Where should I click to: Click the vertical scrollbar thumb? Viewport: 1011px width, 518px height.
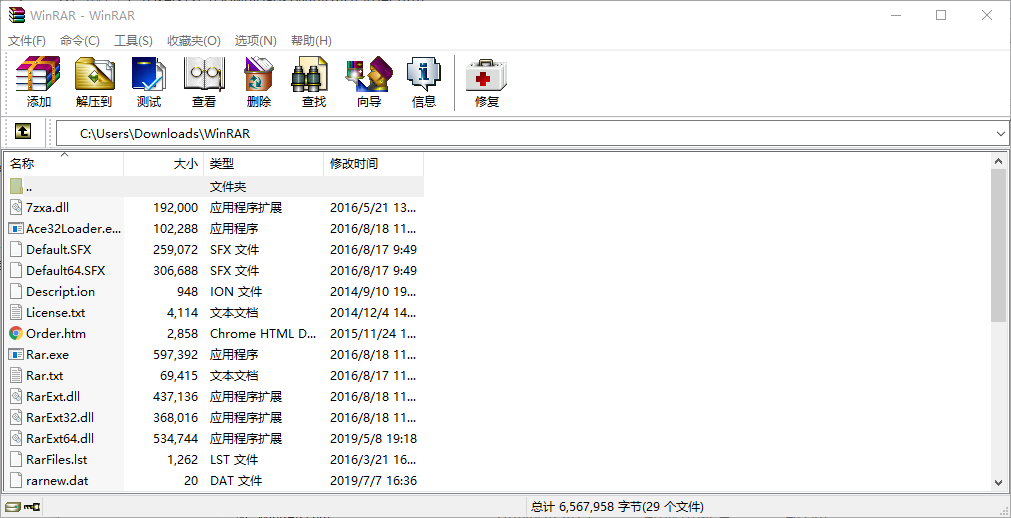[x=998, y=245]
